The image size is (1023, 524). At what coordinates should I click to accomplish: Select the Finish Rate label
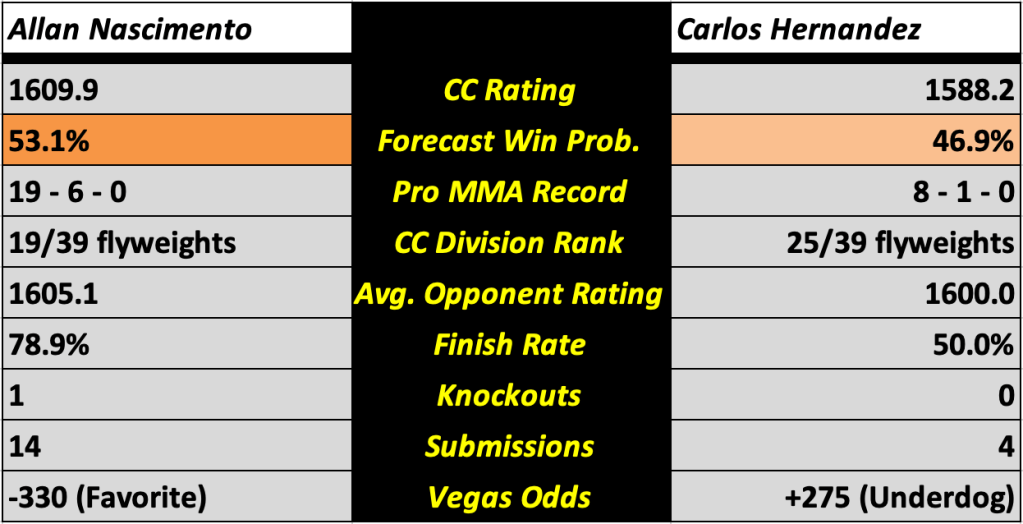pos(510,345)
